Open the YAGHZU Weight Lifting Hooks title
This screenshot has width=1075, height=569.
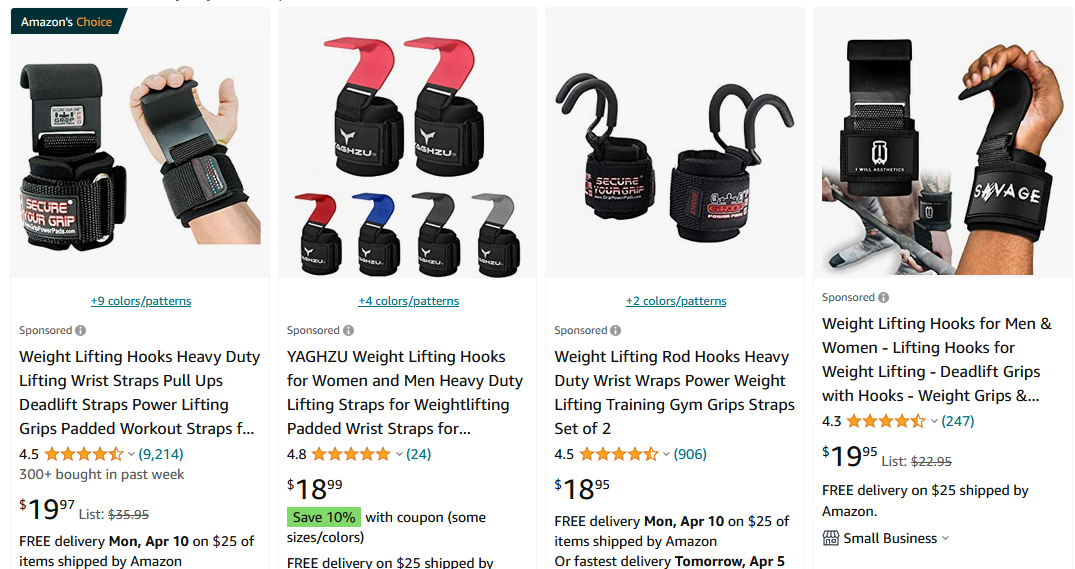click(x=404, y=393)
